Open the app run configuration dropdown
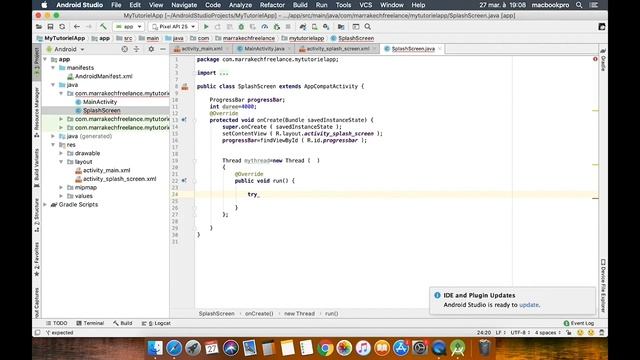The width and height of the screenshot is (640, 360). coord(129,27)
